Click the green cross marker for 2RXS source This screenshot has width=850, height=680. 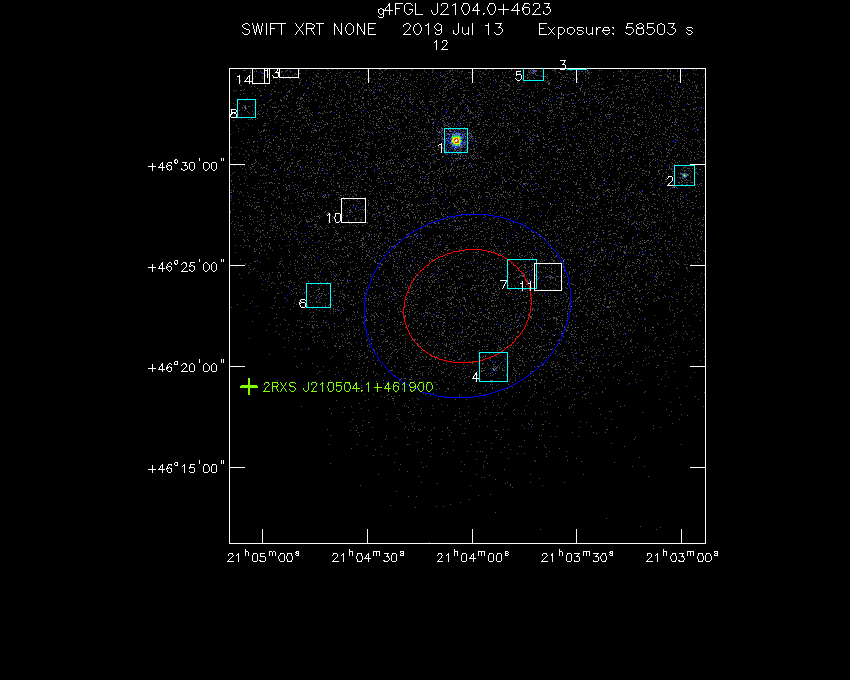[x=249, y=387]
